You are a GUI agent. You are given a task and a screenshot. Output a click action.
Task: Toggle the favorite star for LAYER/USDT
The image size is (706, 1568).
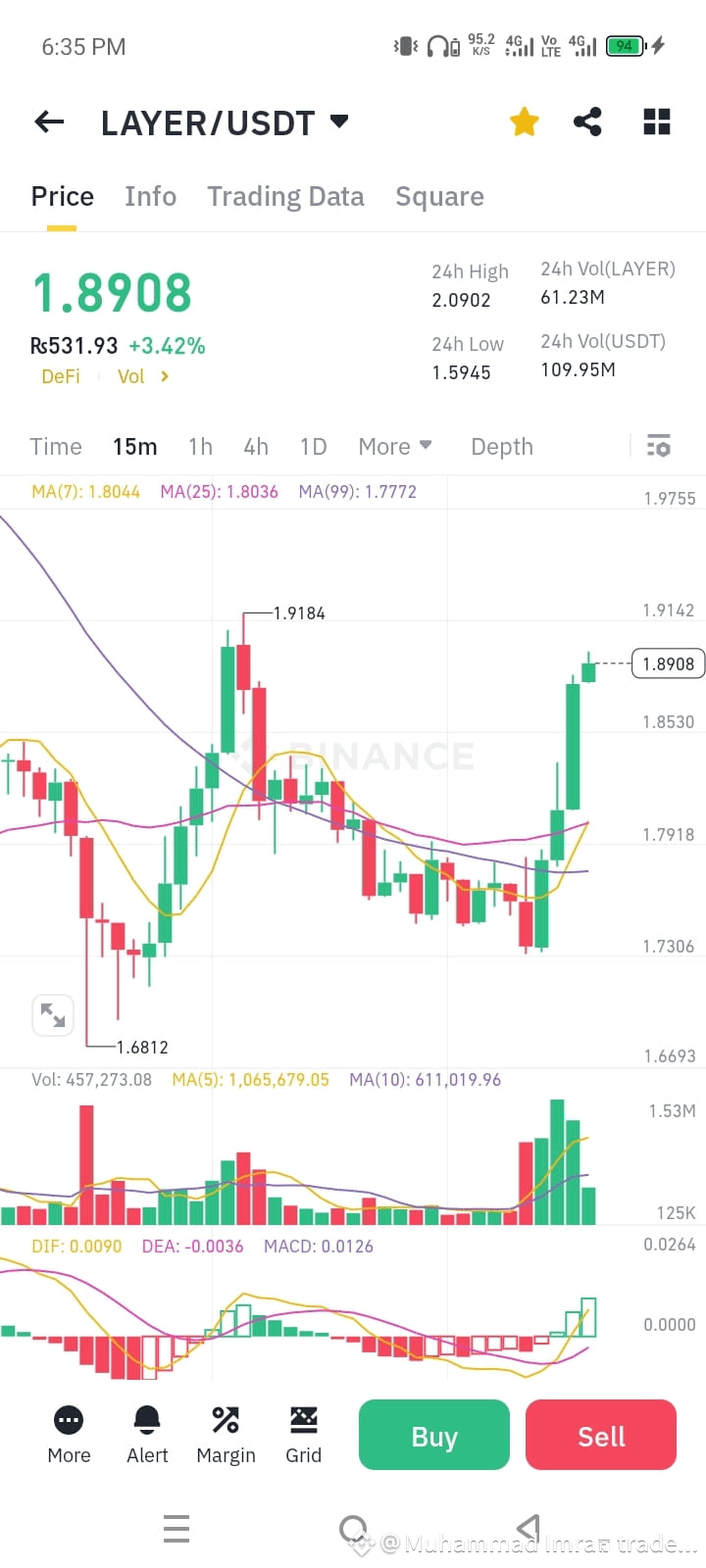point(524,122)
